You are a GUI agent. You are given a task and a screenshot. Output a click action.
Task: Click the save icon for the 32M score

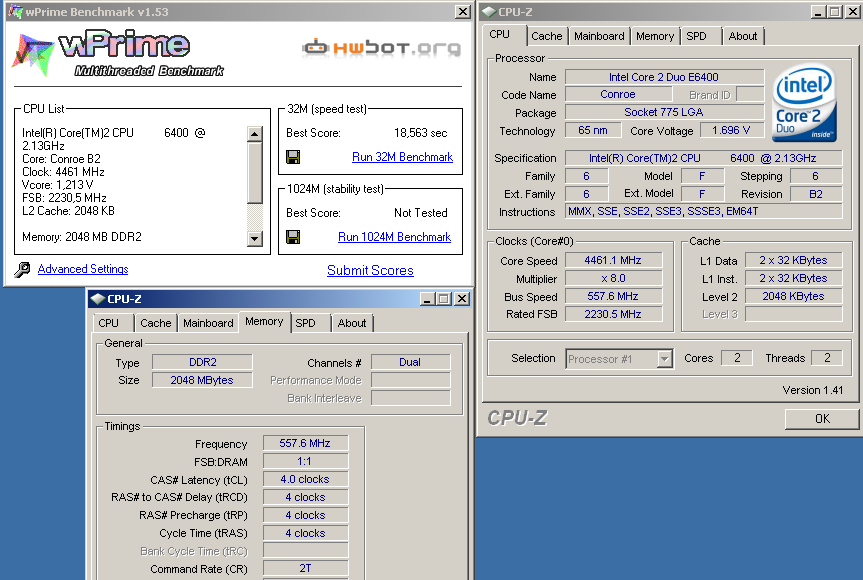[x=293, y=157]
